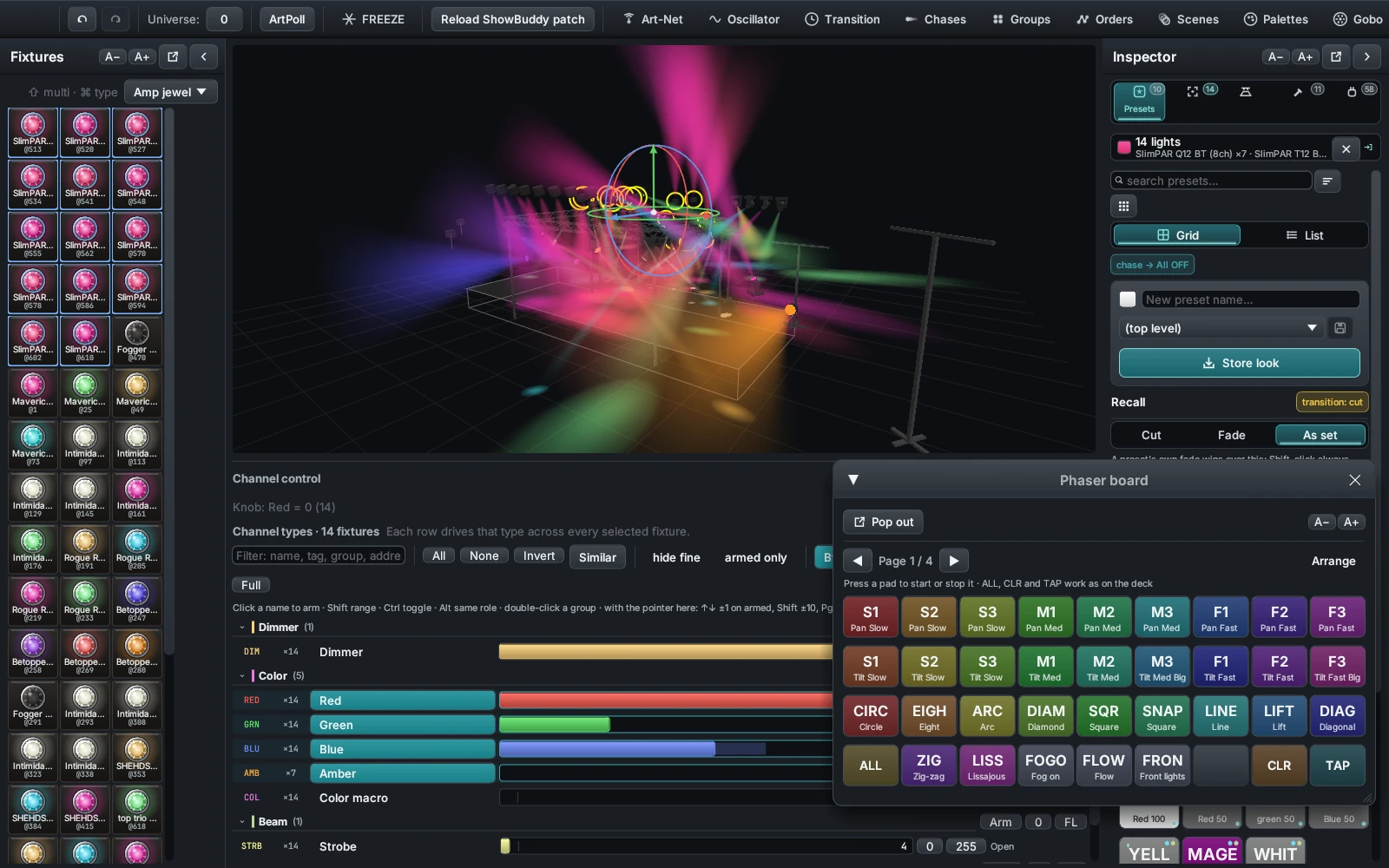Toggle the armed only filter

click(x=755, y=557)
